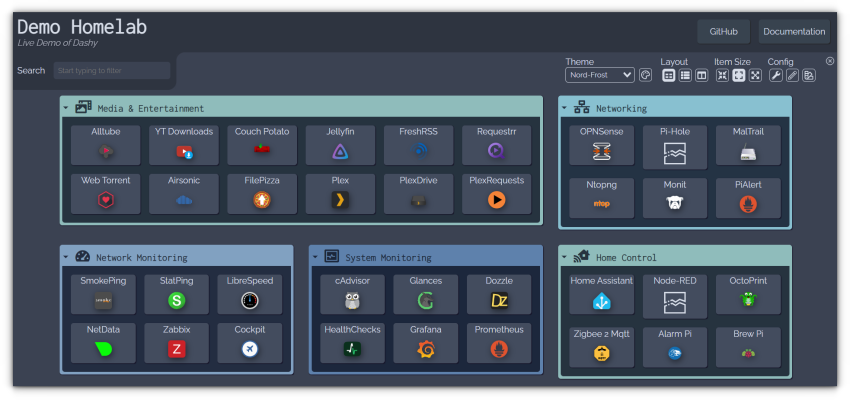The image size is (850, 400).
Task: Collapse the System Monitoring section
Action: click(315, 257)
